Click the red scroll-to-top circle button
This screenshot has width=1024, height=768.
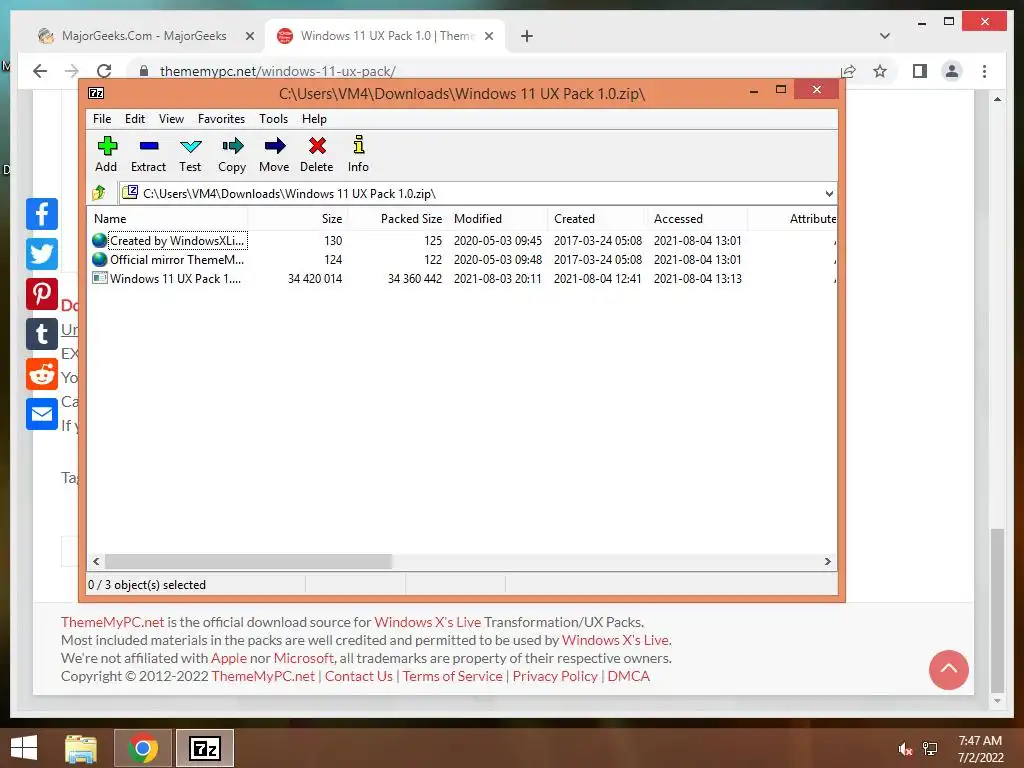(948, 669)
